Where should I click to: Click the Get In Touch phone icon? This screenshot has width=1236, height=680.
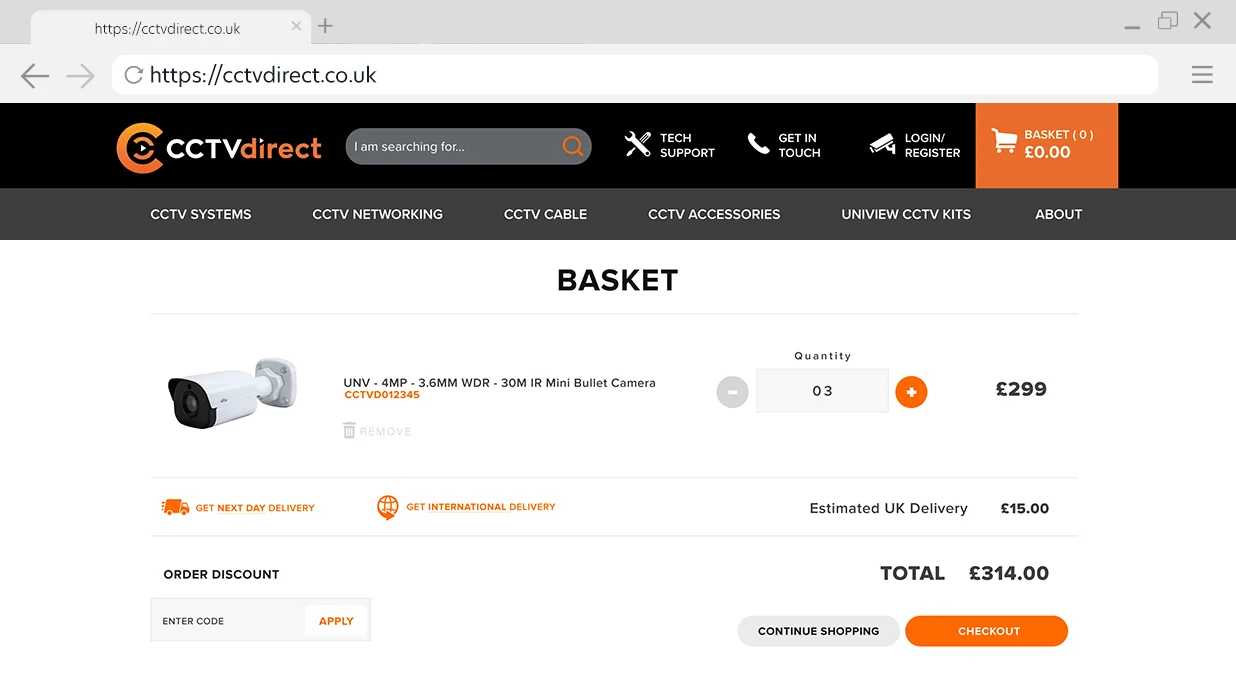tap(759, 145)
